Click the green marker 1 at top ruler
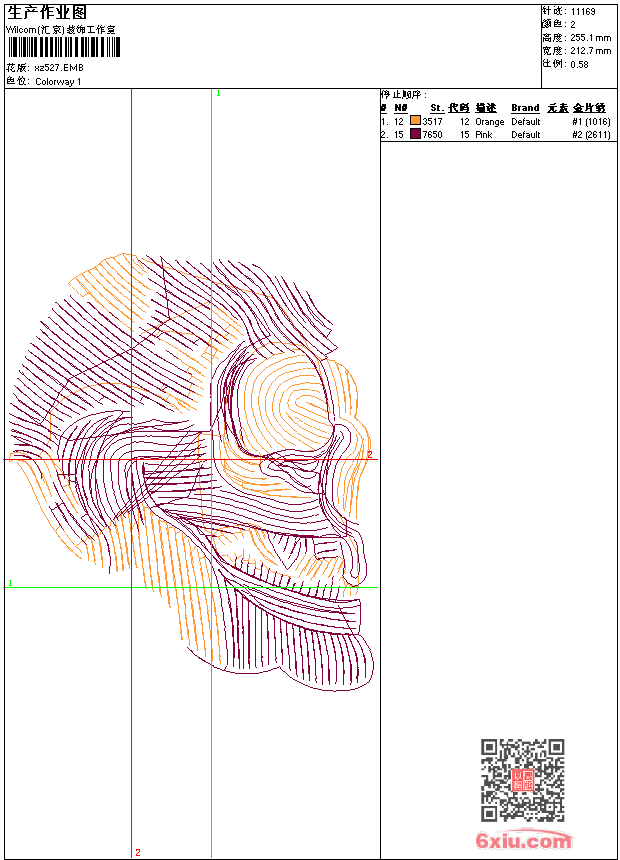Viewport: 620px width, 860px height. (x=218, y=93)
